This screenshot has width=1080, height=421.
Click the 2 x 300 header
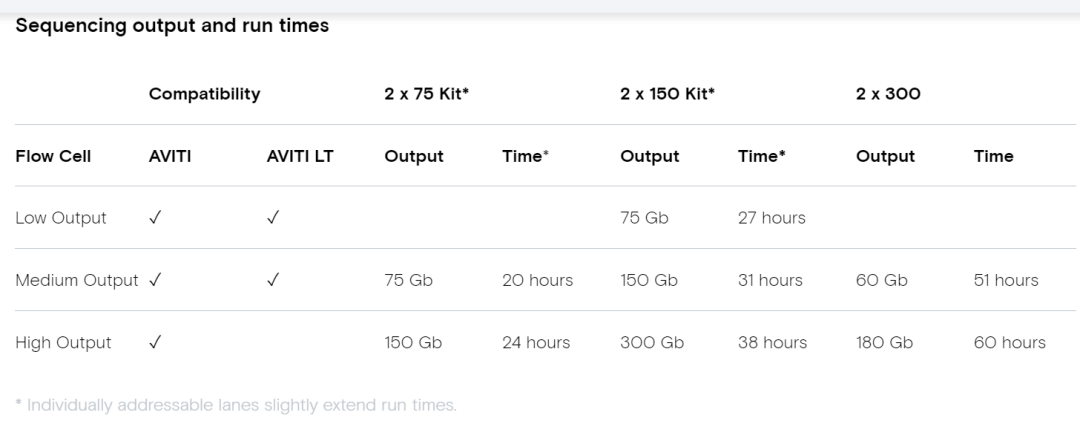888,94
